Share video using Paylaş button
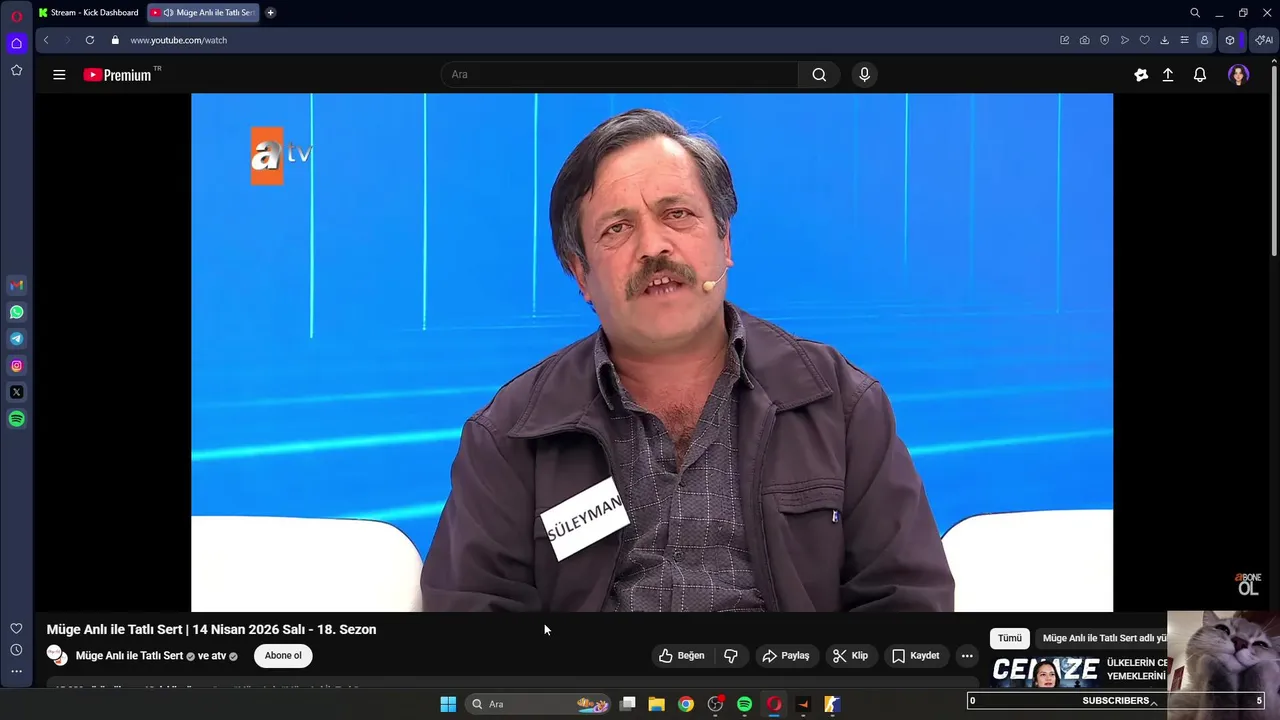Viewport: 1280px width, 720px height. coord(786,656)
